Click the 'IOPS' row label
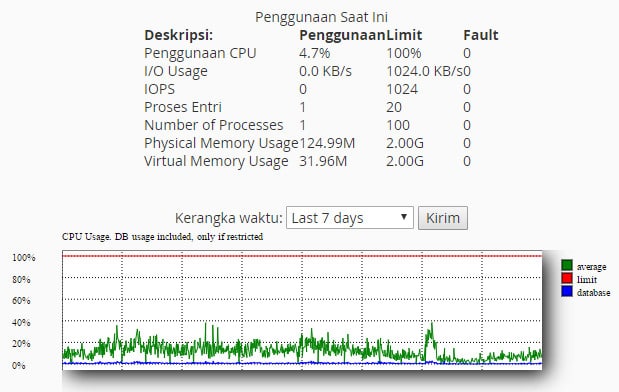619x392 pixels. [159, 89]
